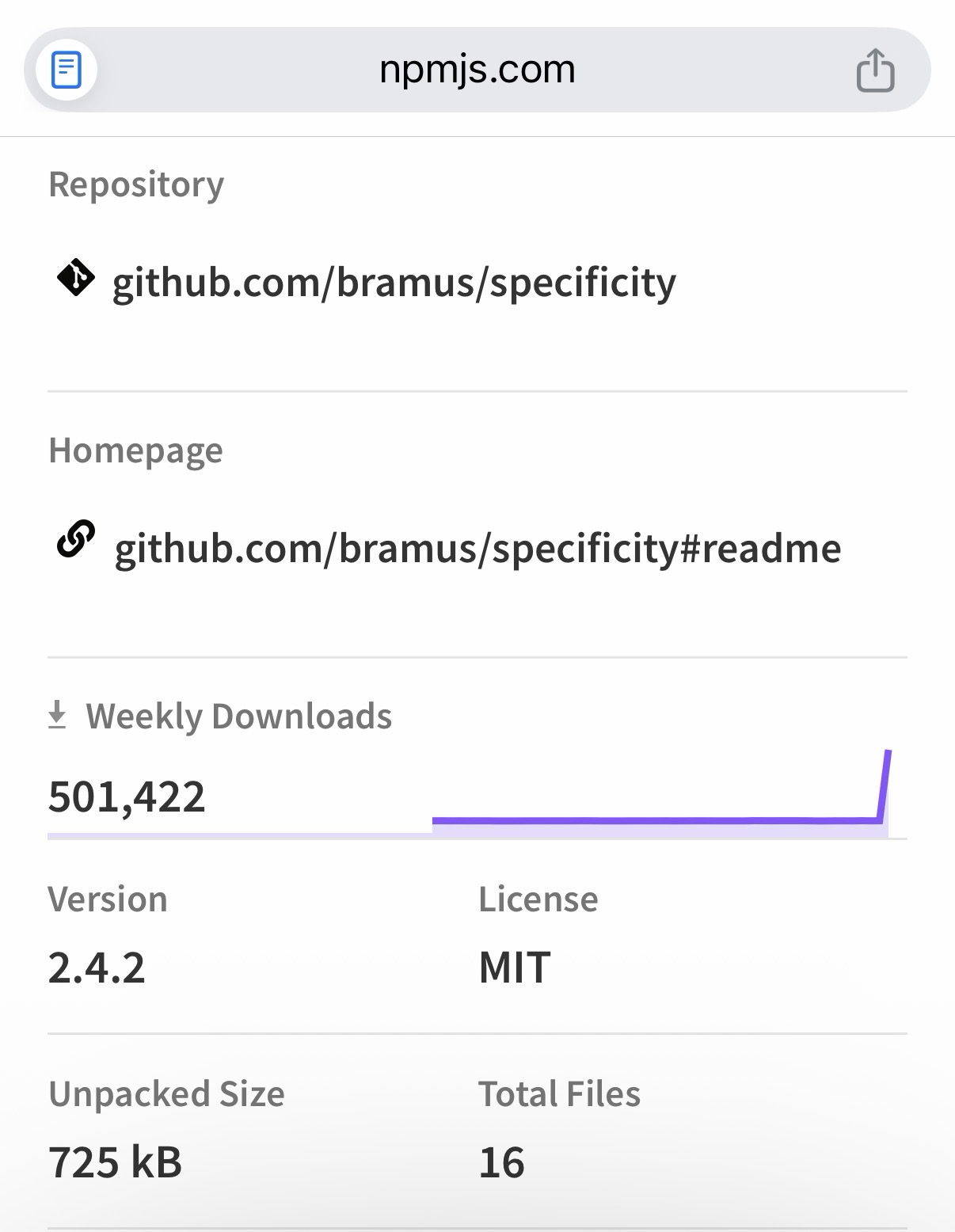
Task: Click the Repository section heading
Action: (x=136, y=184)
